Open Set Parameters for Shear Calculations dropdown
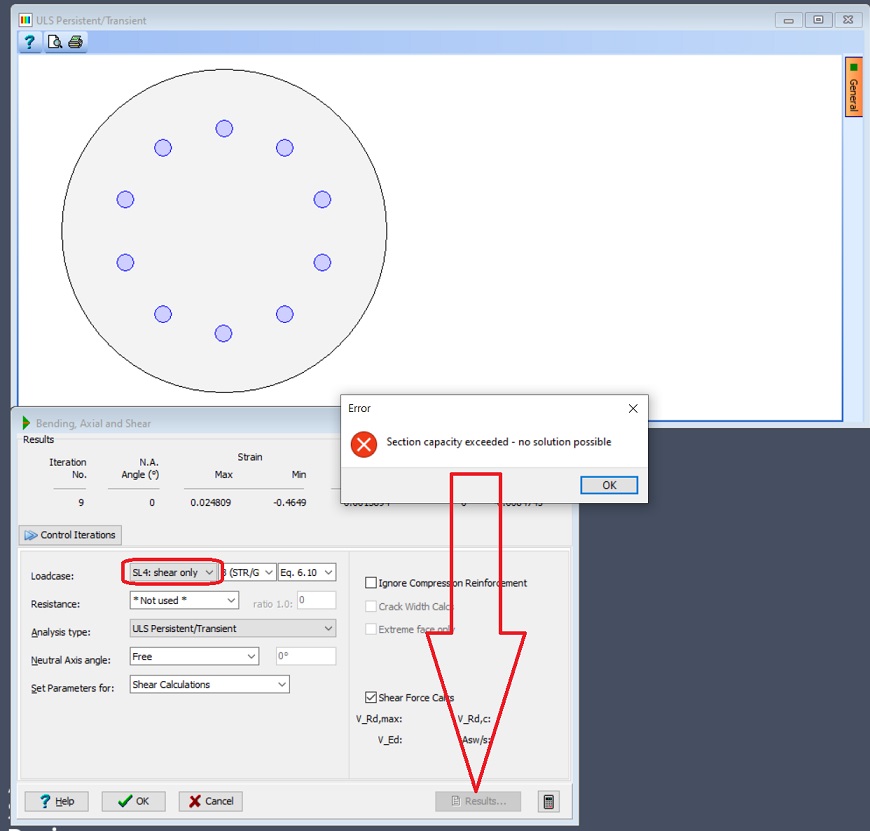The width and height of the screenshot is (870, 831). 209,684
